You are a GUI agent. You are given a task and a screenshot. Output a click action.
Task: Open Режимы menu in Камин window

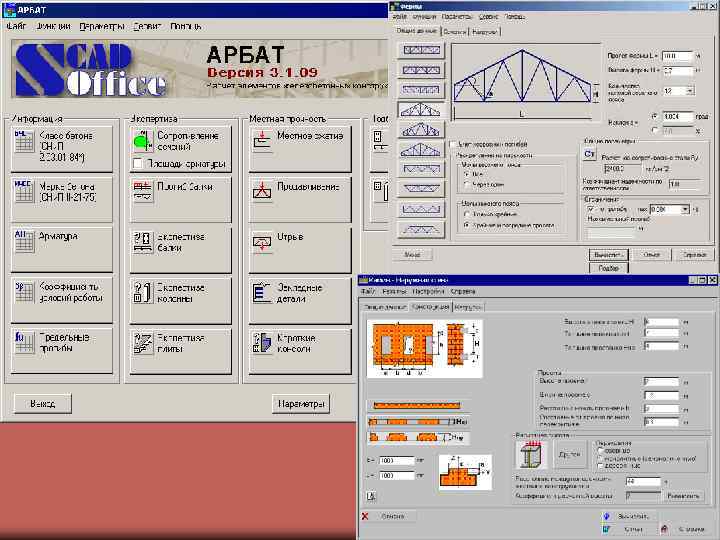pos(394,292)
